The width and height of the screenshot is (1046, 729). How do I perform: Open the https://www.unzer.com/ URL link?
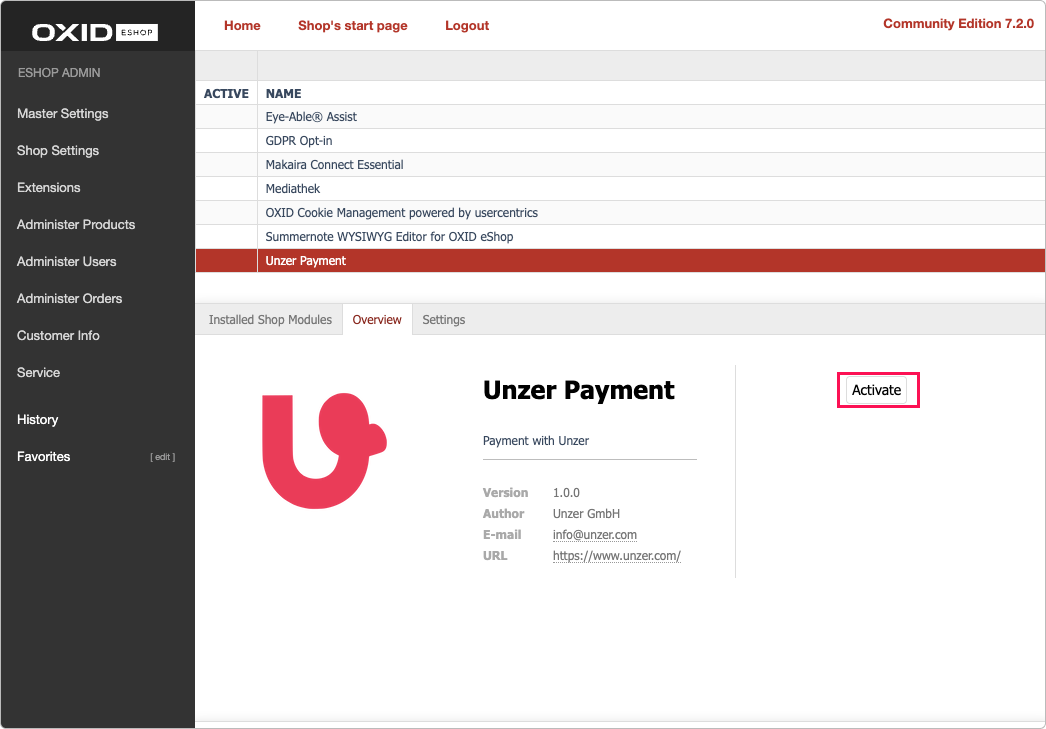tap(616, 556)
